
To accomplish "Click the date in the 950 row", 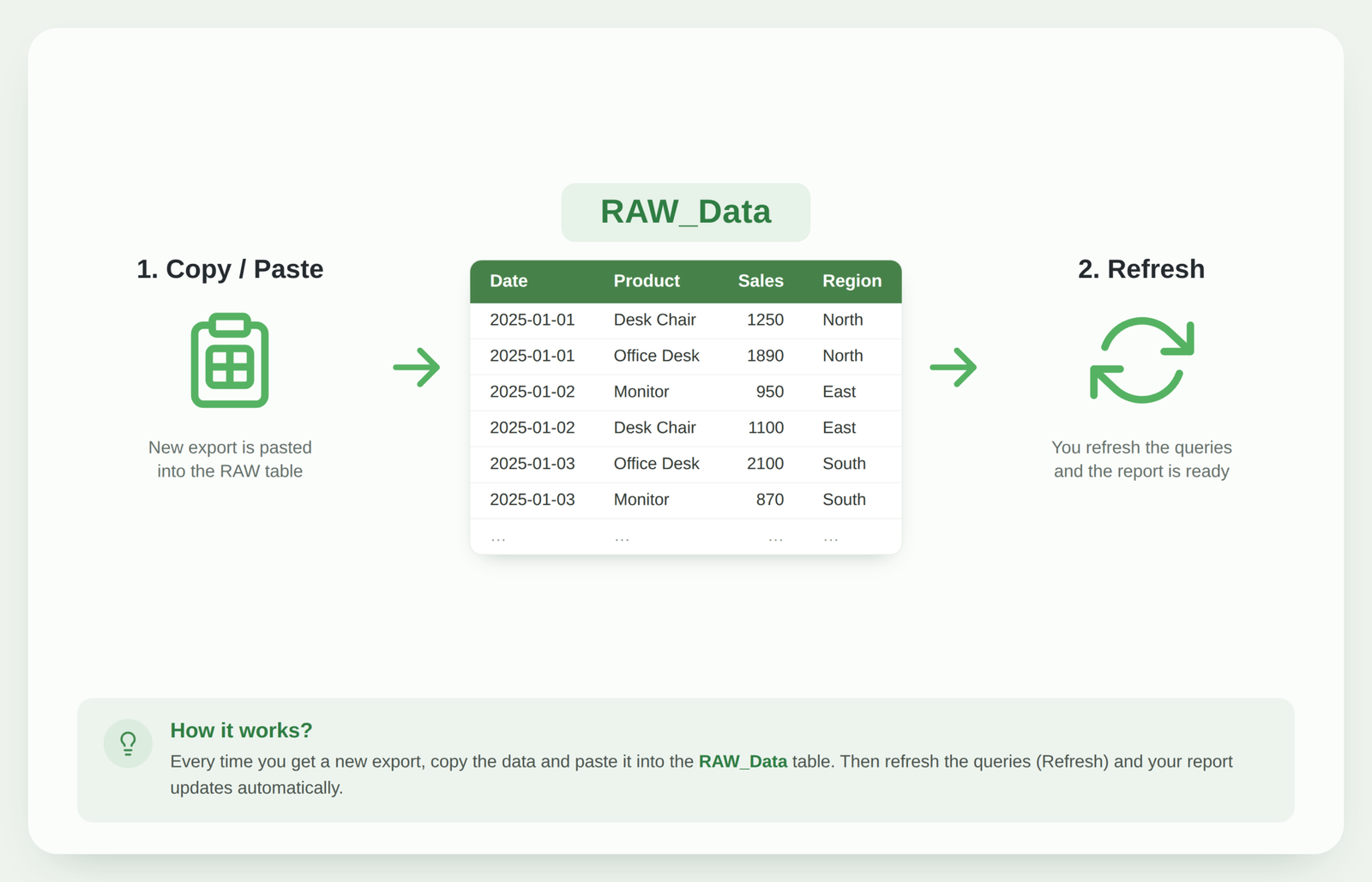I will tap(532, 392).
